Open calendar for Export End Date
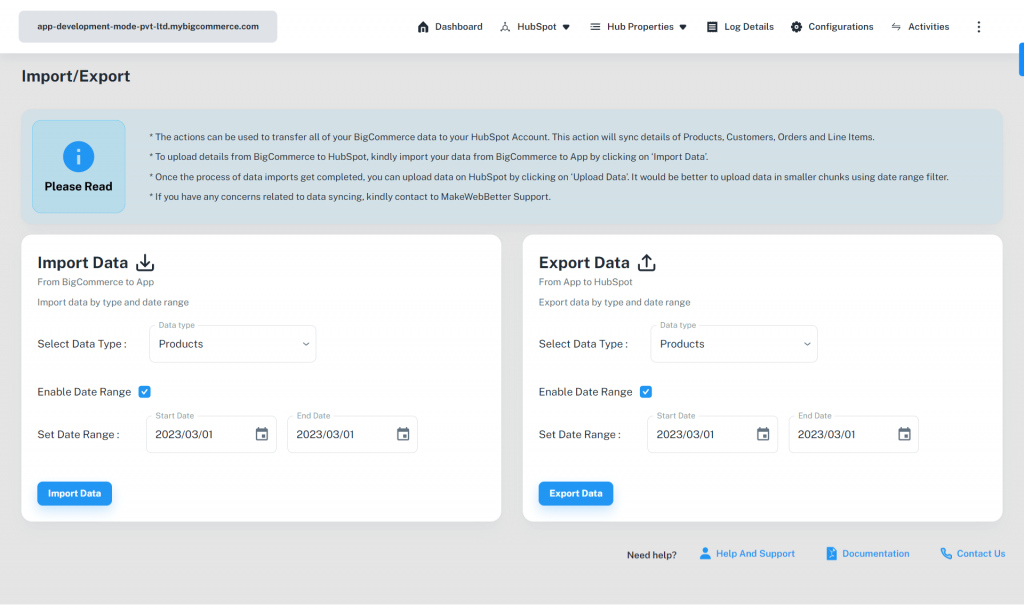 [904, 434]
